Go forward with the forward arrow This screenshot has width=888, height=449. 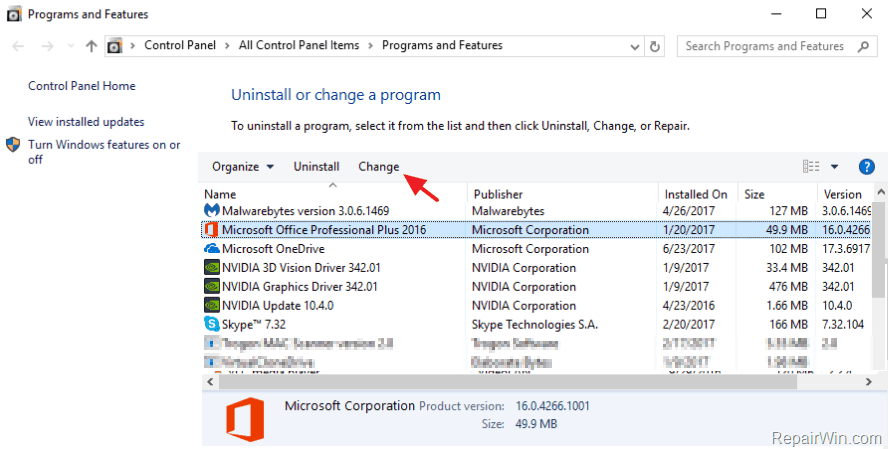click(48, 46)
